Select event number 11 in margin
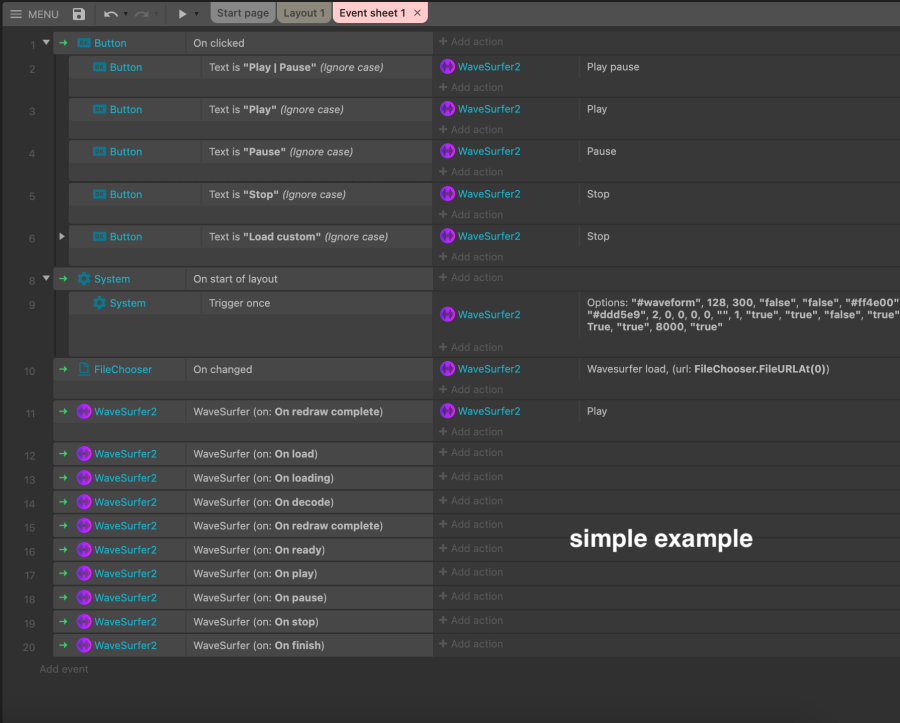The height and width of the screenshot is (723, 900). pyautogui.click(x=30, y=413)
